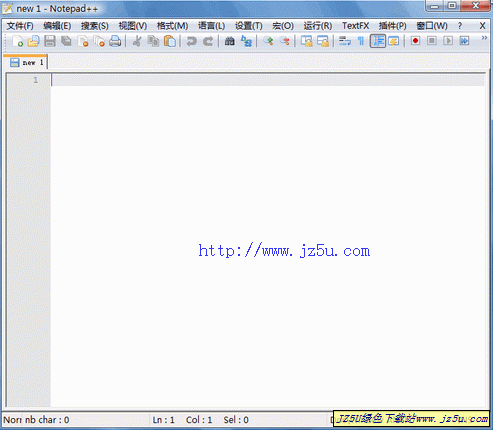Toggle synchronize vertical scrolling icon
Viewport: 493px width, 430px height.
coord(306,41)
